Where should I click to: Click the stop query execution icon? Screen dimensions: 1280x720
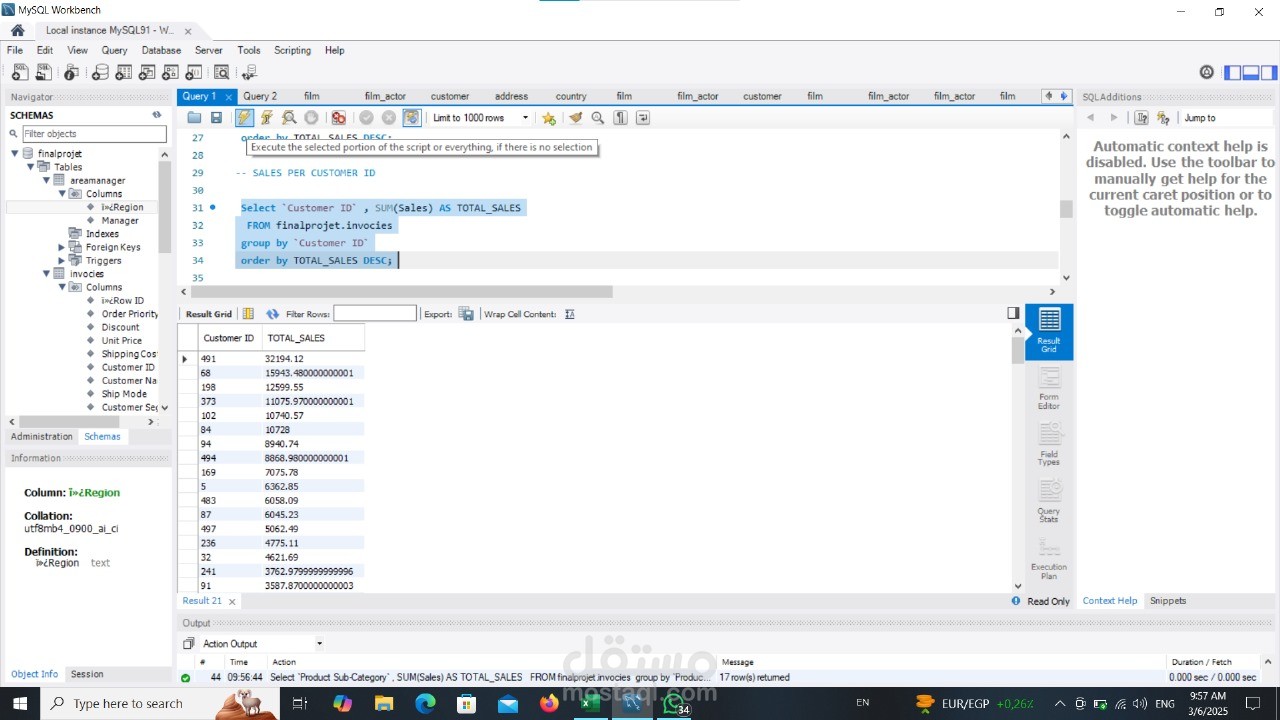coord(311,118)
